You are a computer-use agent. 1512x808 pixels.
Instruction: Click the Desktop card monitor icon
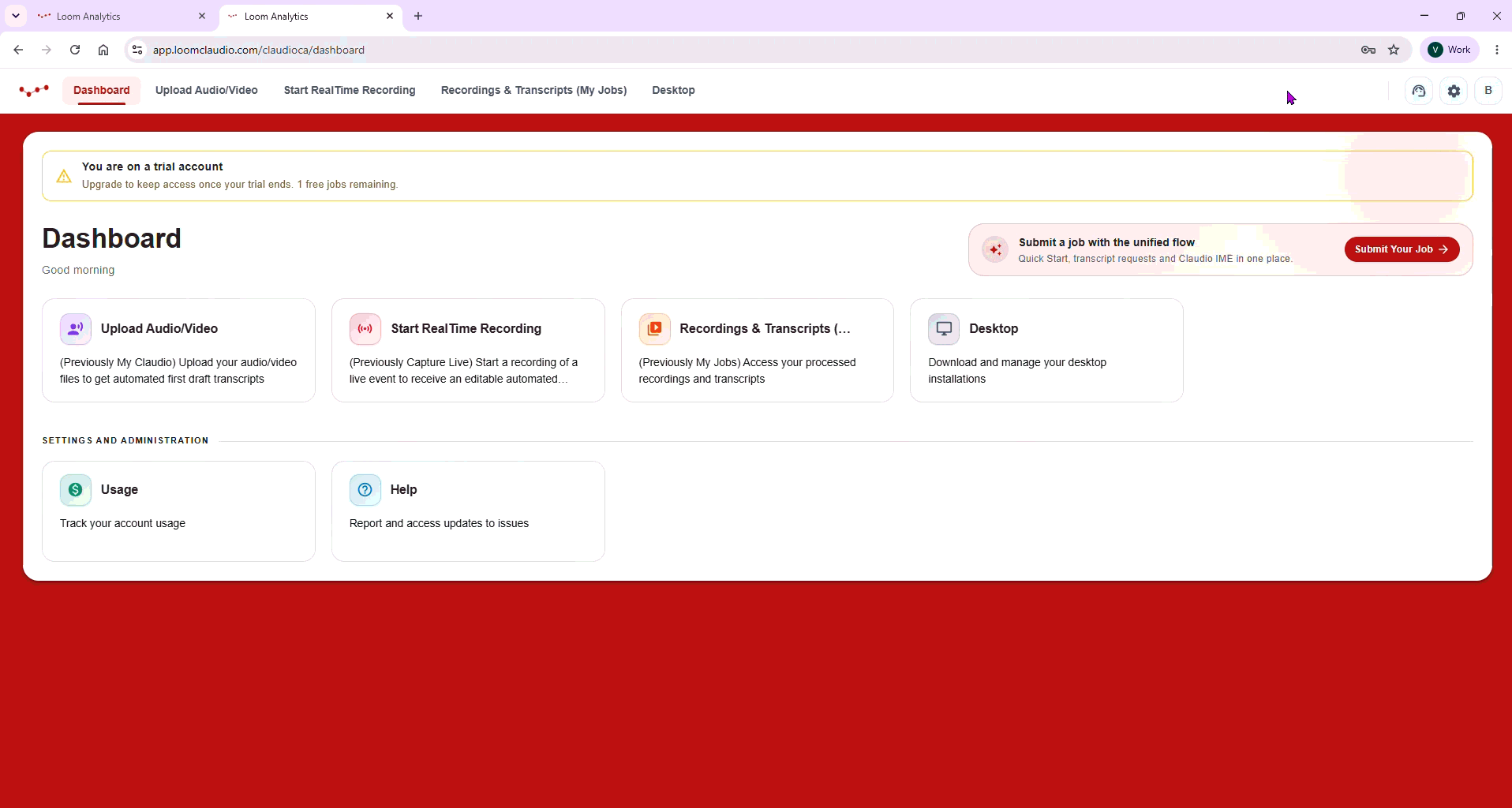944,329
